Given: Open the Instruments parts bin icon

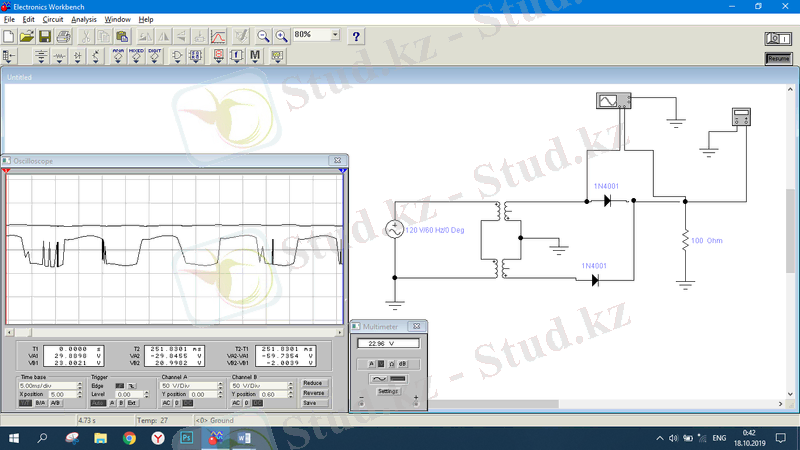Looking at the screenshot, I should 275,57.
